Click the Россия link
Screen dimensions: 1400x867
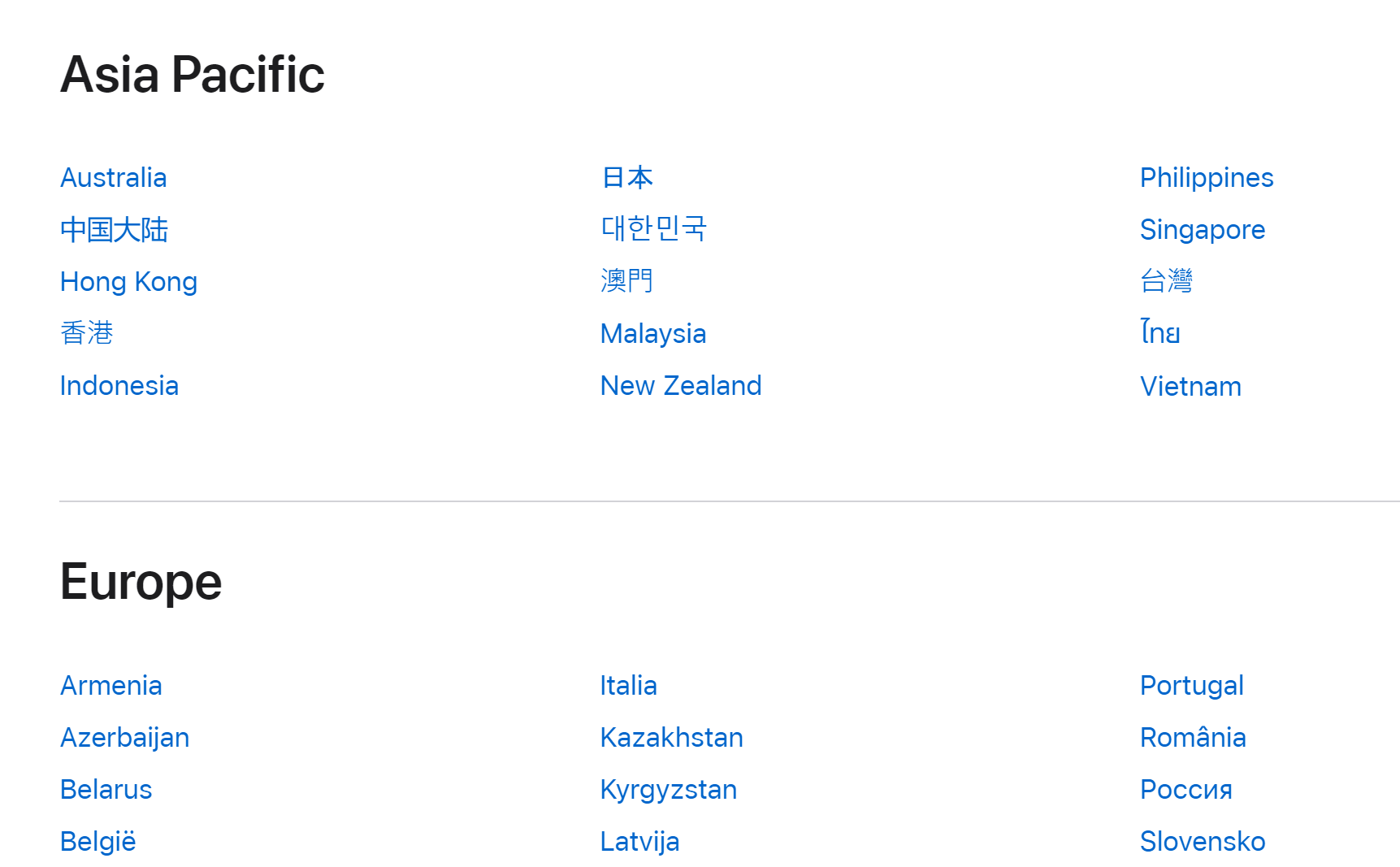(x=1186, y=790)
